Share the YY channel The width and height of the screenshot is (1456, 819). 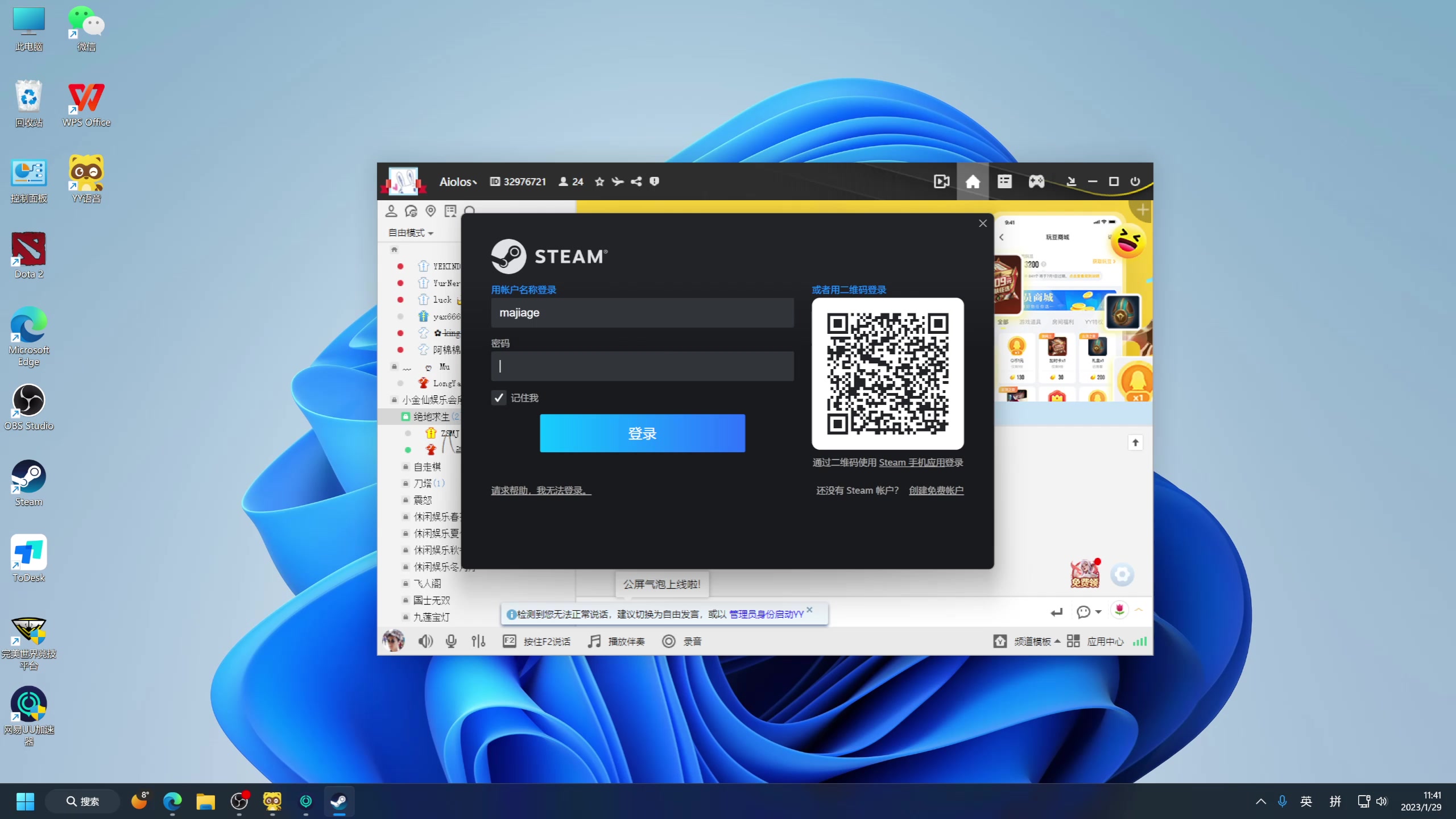(636, 181)
